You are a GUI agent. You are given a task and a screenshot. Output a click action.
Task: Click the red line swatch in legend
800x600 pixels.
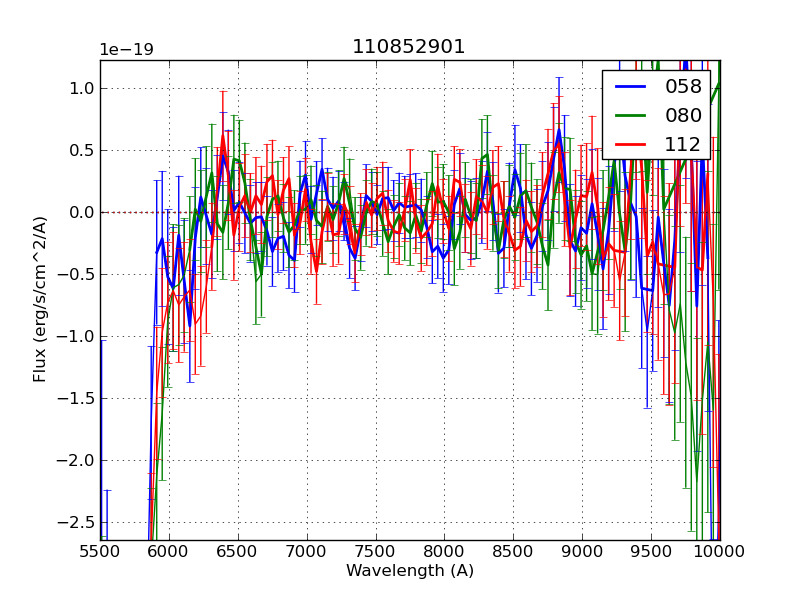(630, 145)
